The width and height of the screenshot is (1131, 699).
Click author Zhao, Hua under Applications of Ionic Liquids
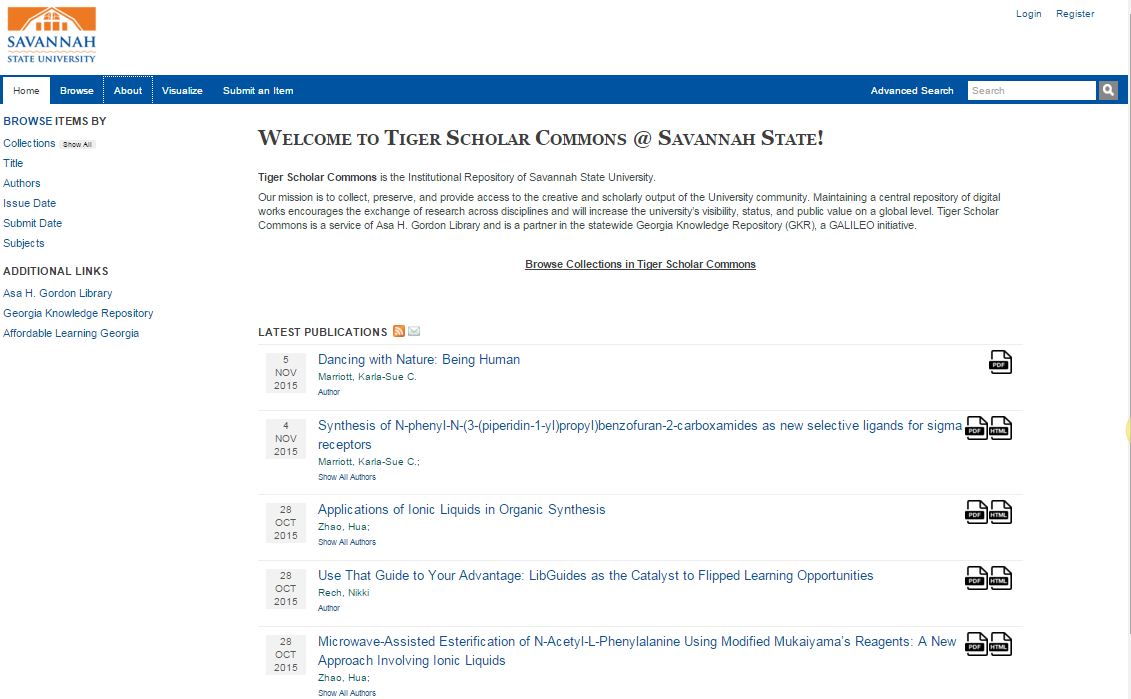point(343,527)
